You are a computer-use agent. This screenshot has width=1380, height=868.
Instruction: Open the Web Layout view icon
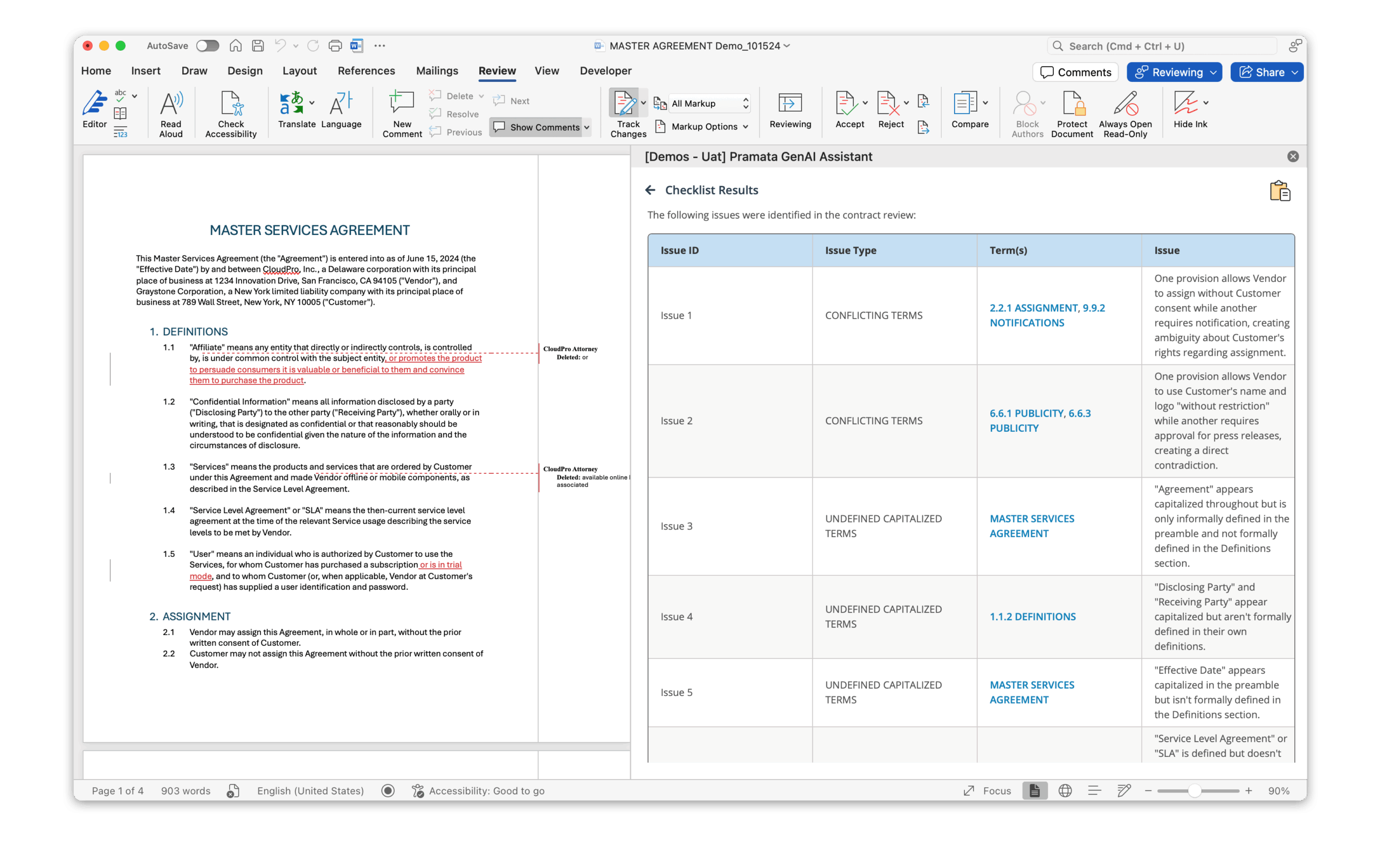point(1065,790)
